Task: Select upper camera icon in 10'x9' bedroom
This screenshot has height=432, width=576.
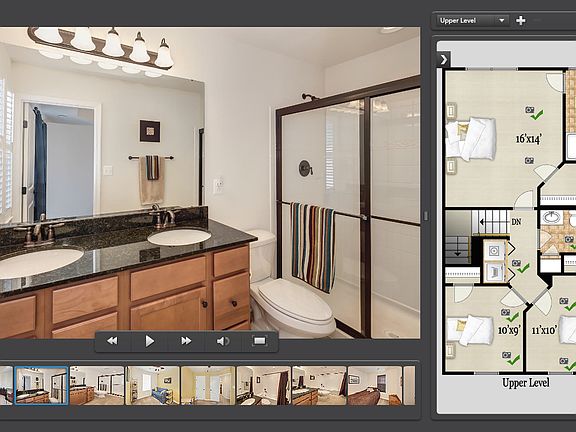Action: [x=505, y=312]
